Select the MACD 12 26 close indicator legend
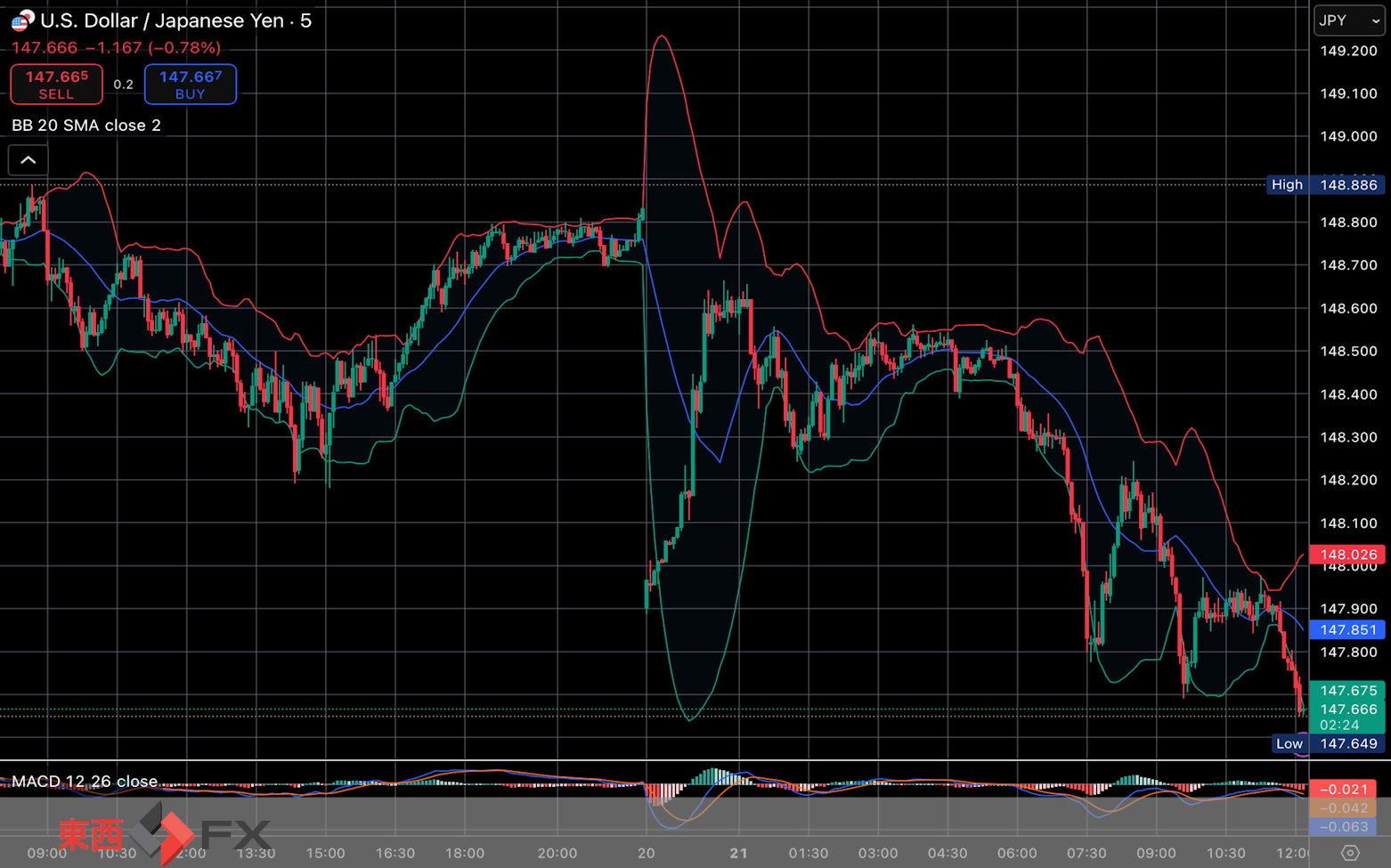 tap(85, 781)
